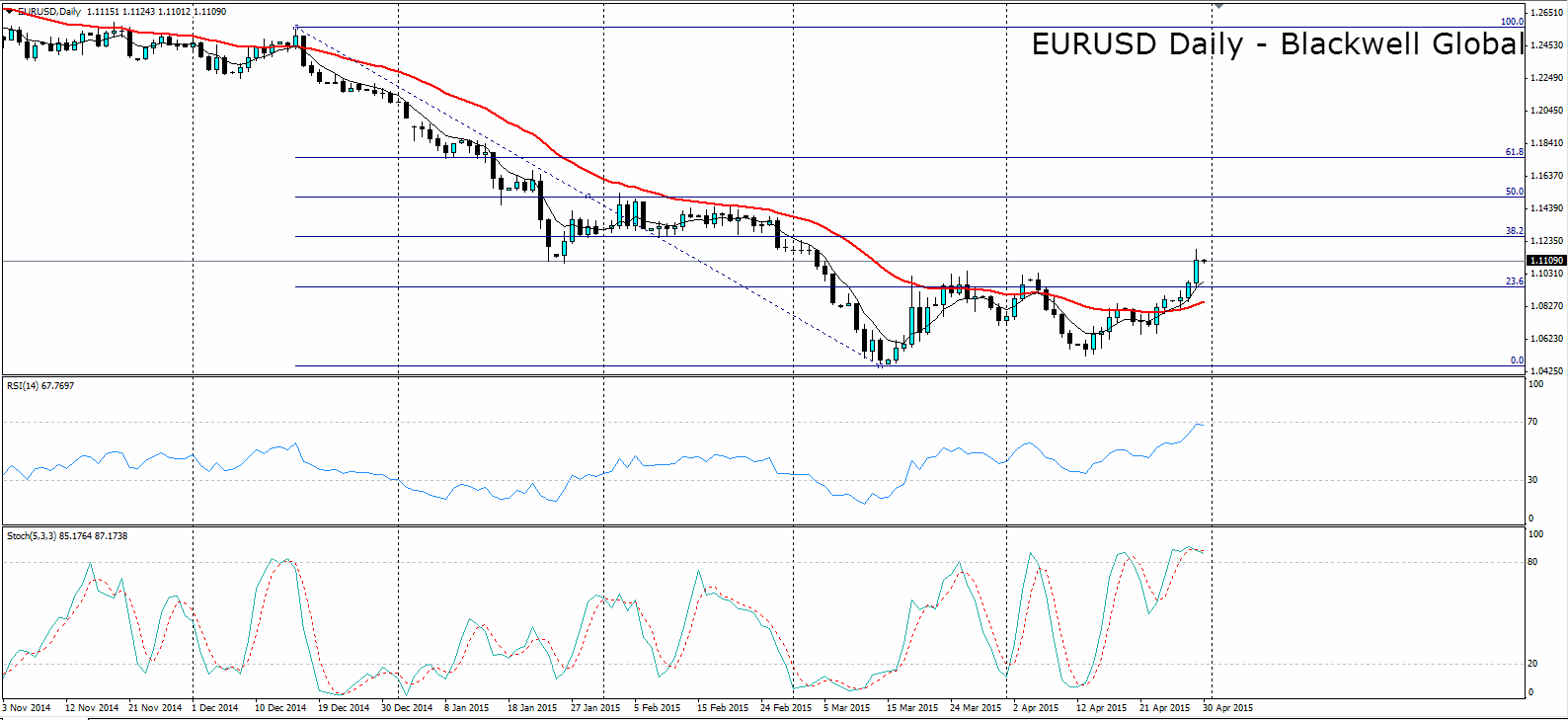Click the 3 Nov 2014 date label

click(27, 708)
